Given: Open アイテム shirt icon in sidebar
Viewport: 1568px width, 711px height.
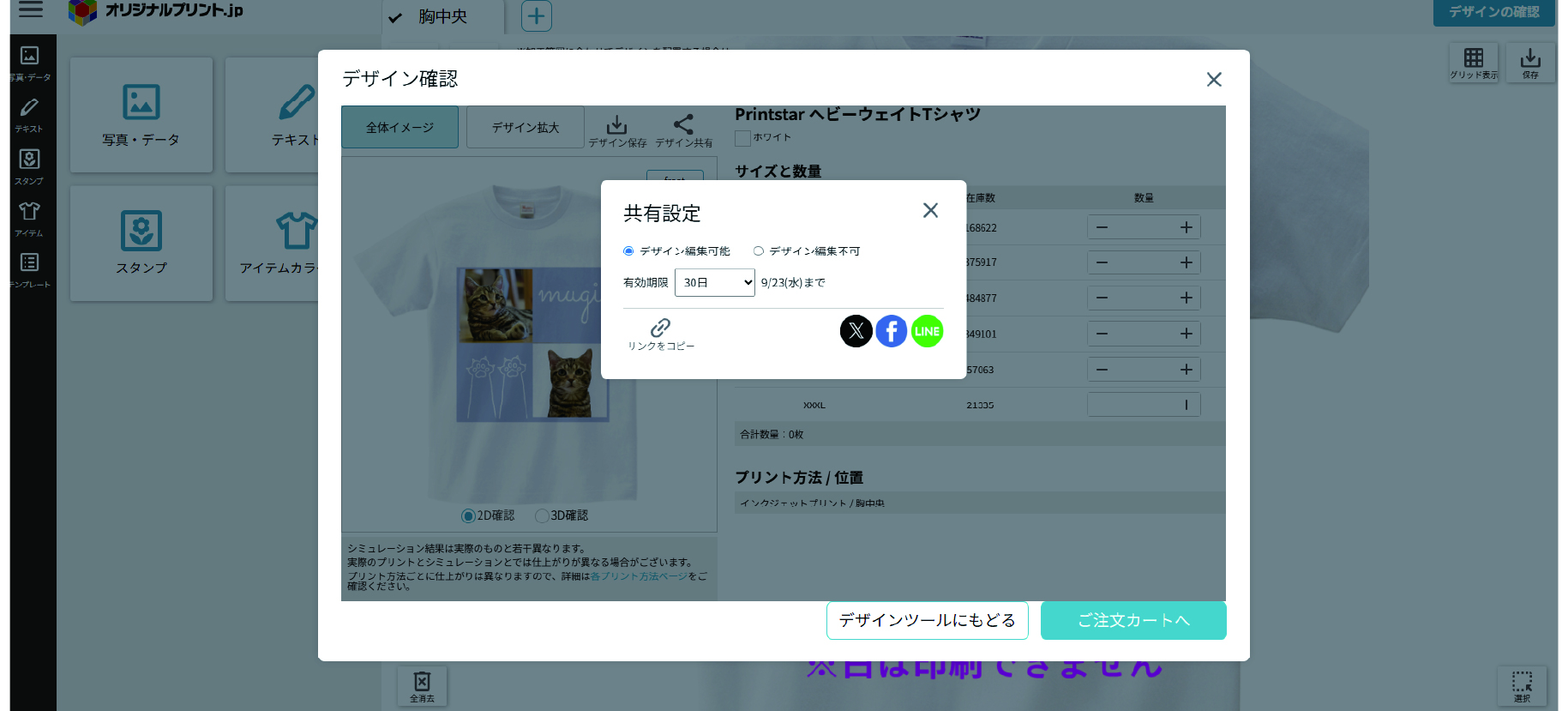Looking at the screenshot, I should 29,219.
